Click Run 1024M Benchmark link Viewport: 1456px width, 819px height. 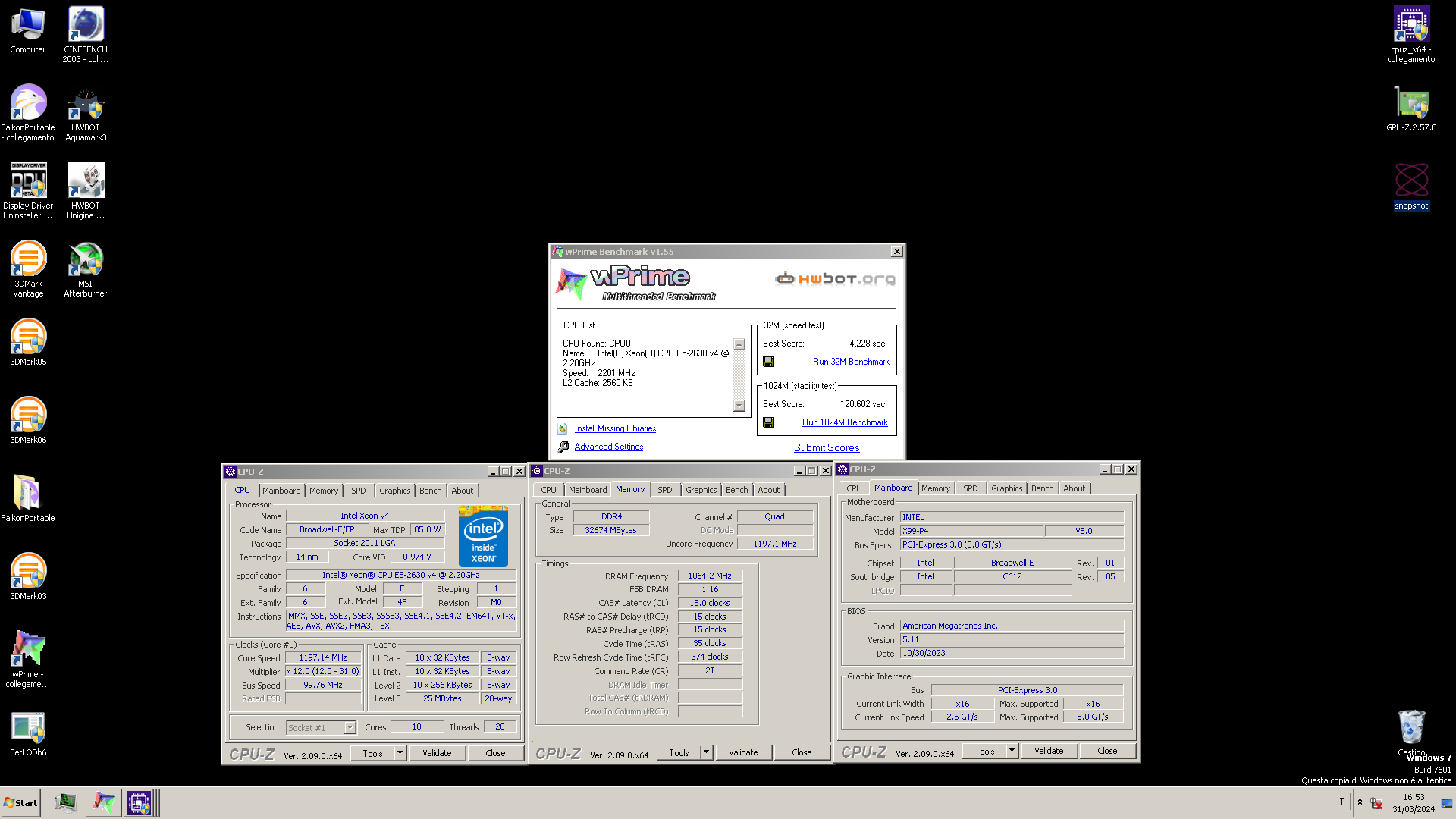[845, 423]
